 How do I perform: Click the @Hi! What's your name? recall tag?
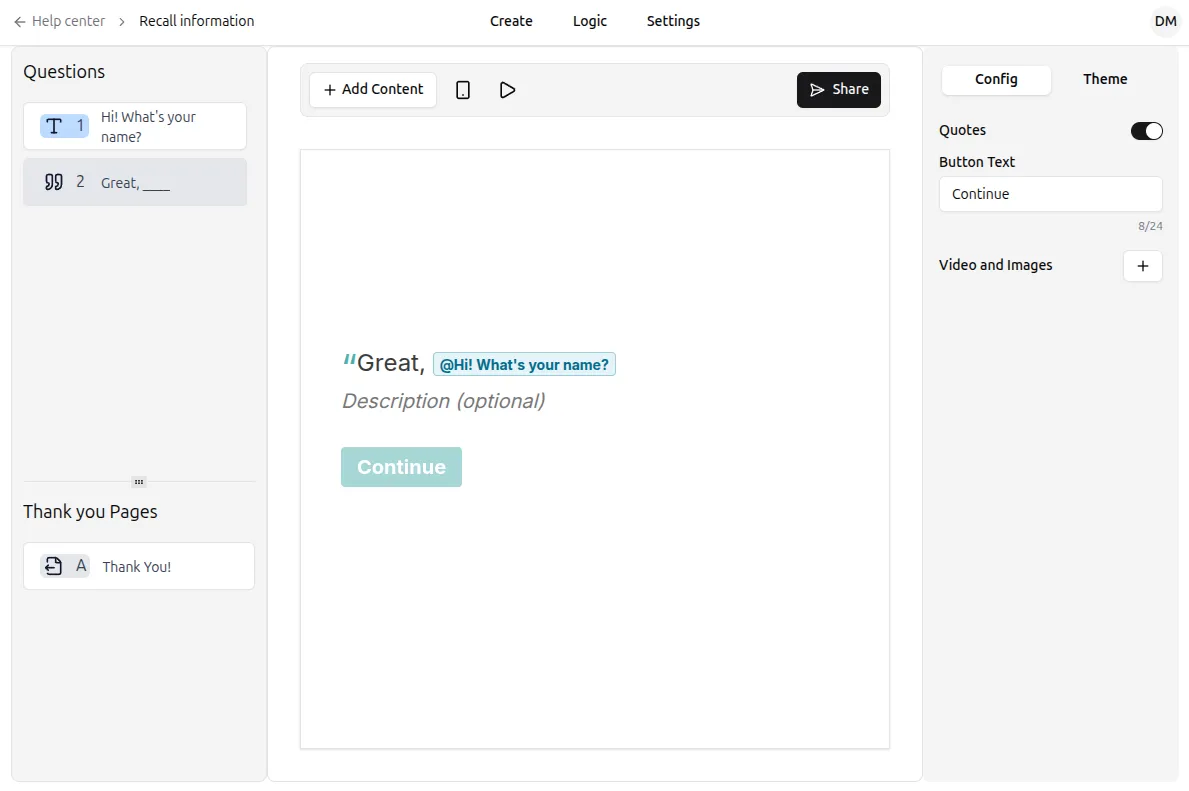pos(524,365)
